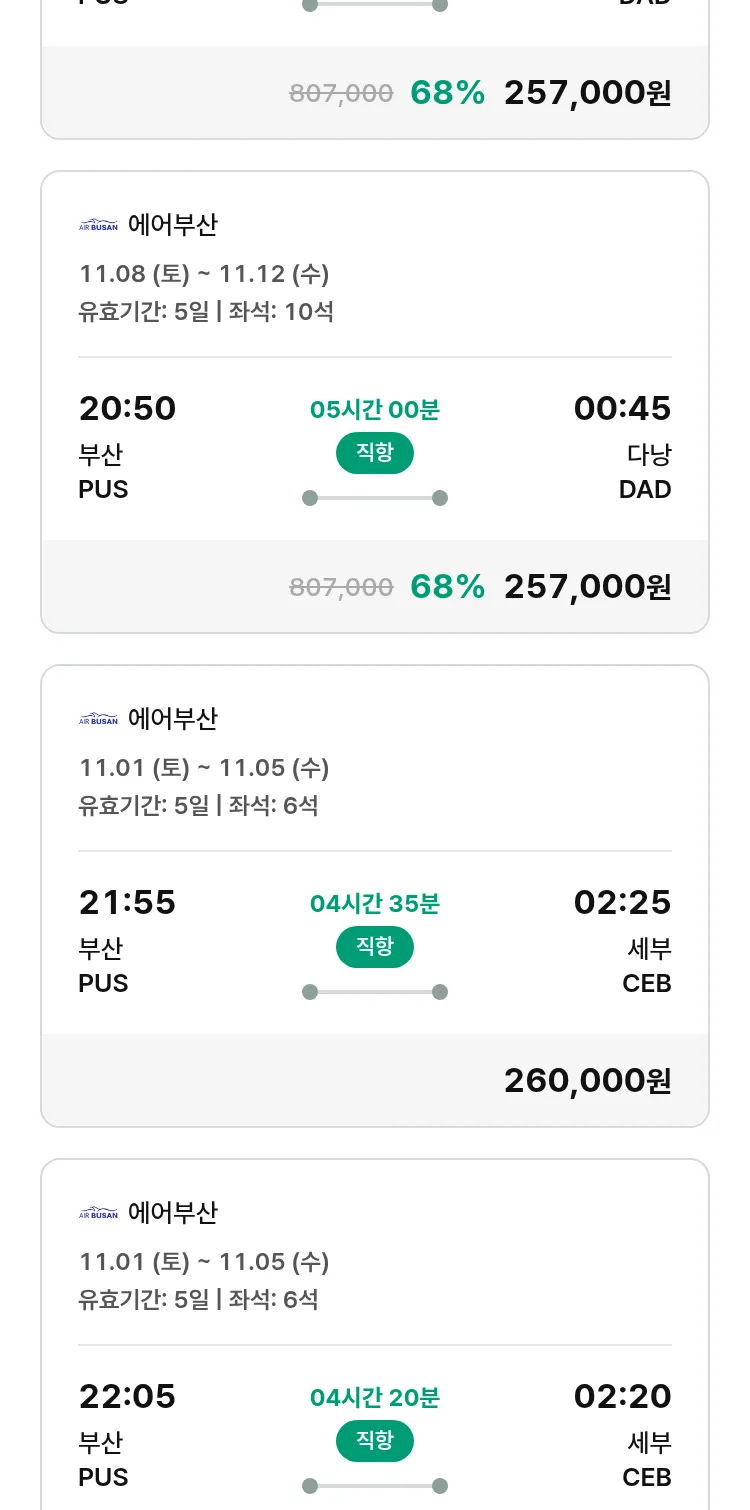The width and height of the screenshot is (750, 1510).
Task: Click the 유효기간: 5일 | 좌석: 10석 info line
Action: [206, 312]
